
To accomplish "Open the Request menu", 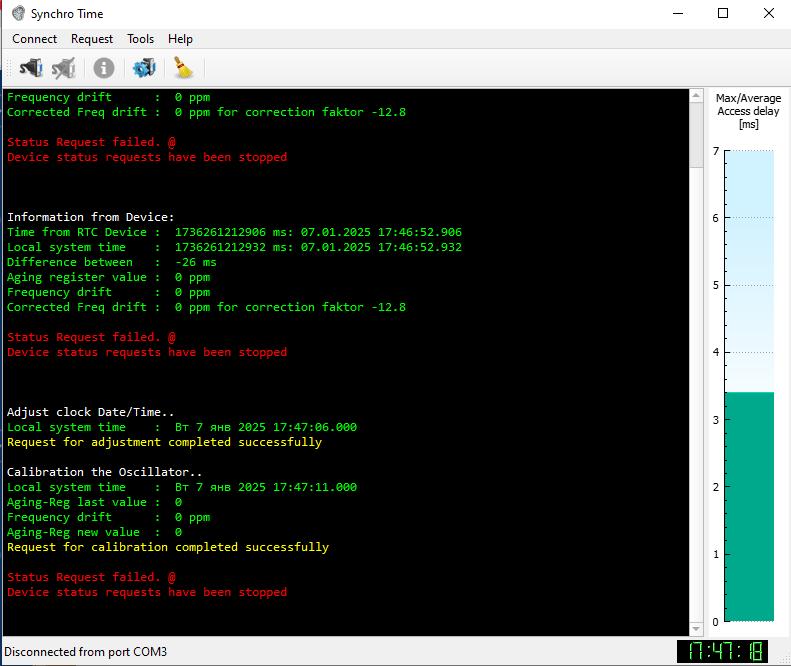I will click(92, 39).
